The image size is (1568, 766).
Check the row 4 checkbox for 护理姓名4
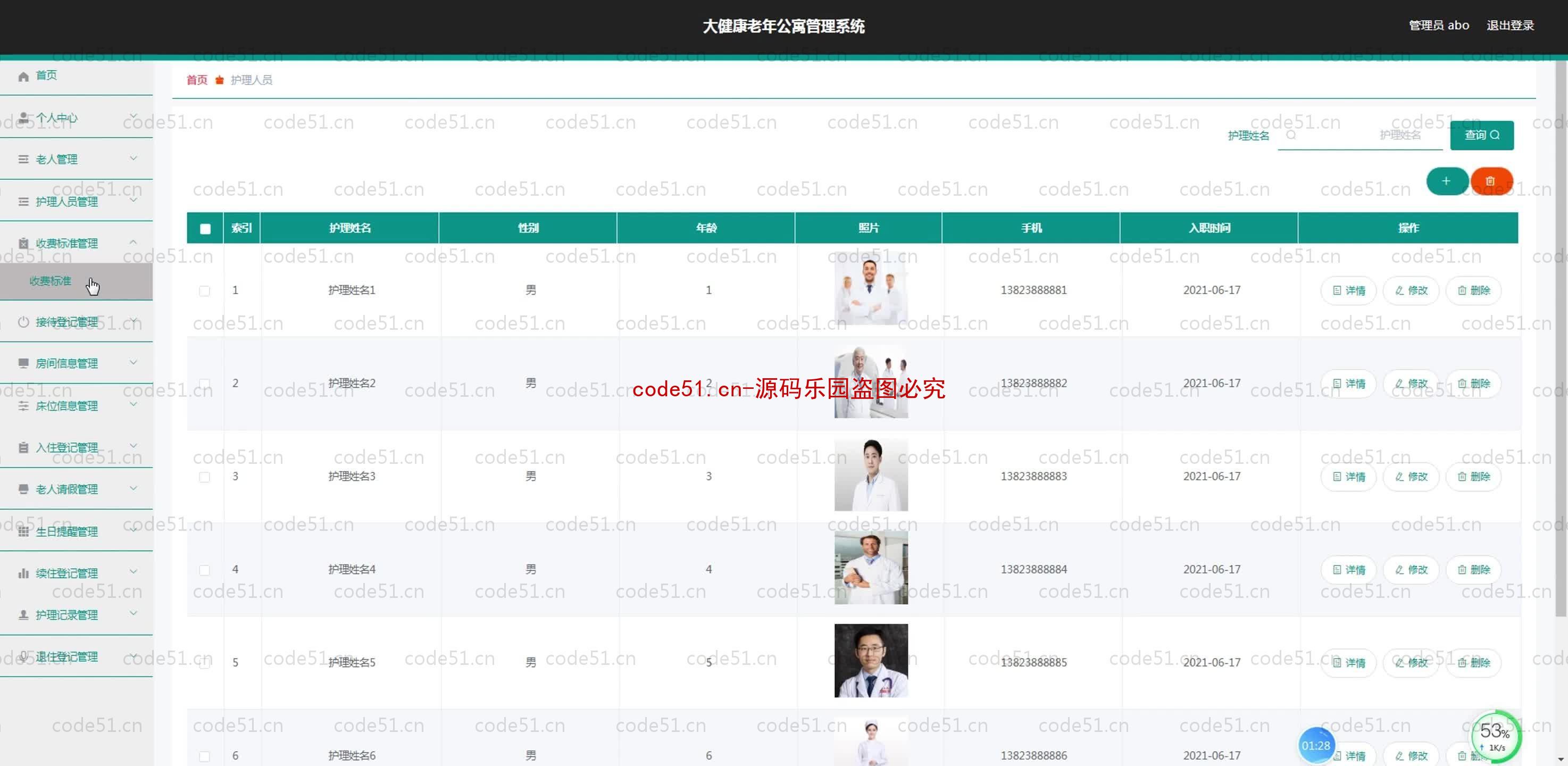point(205,571)
